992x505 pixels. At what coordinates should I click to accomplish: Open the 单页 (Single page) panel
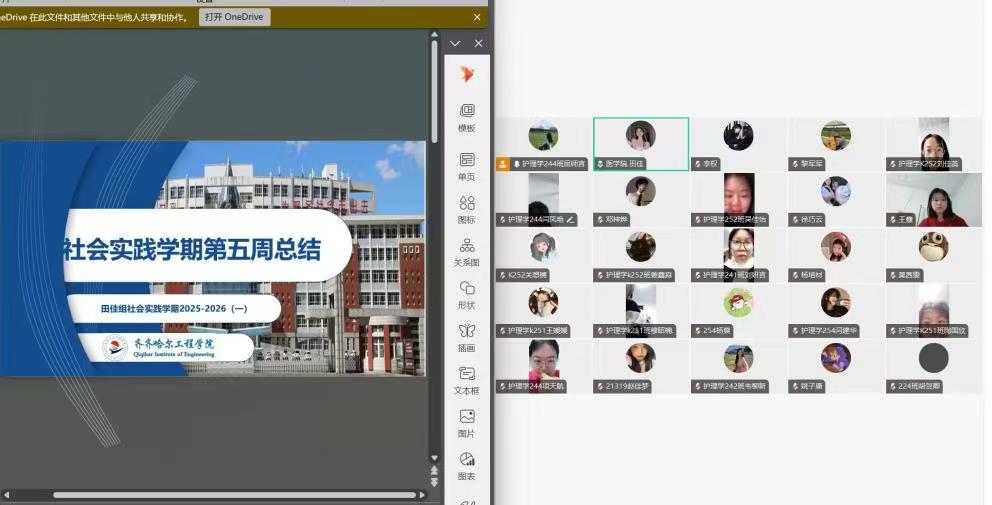(x=467, y=165)
